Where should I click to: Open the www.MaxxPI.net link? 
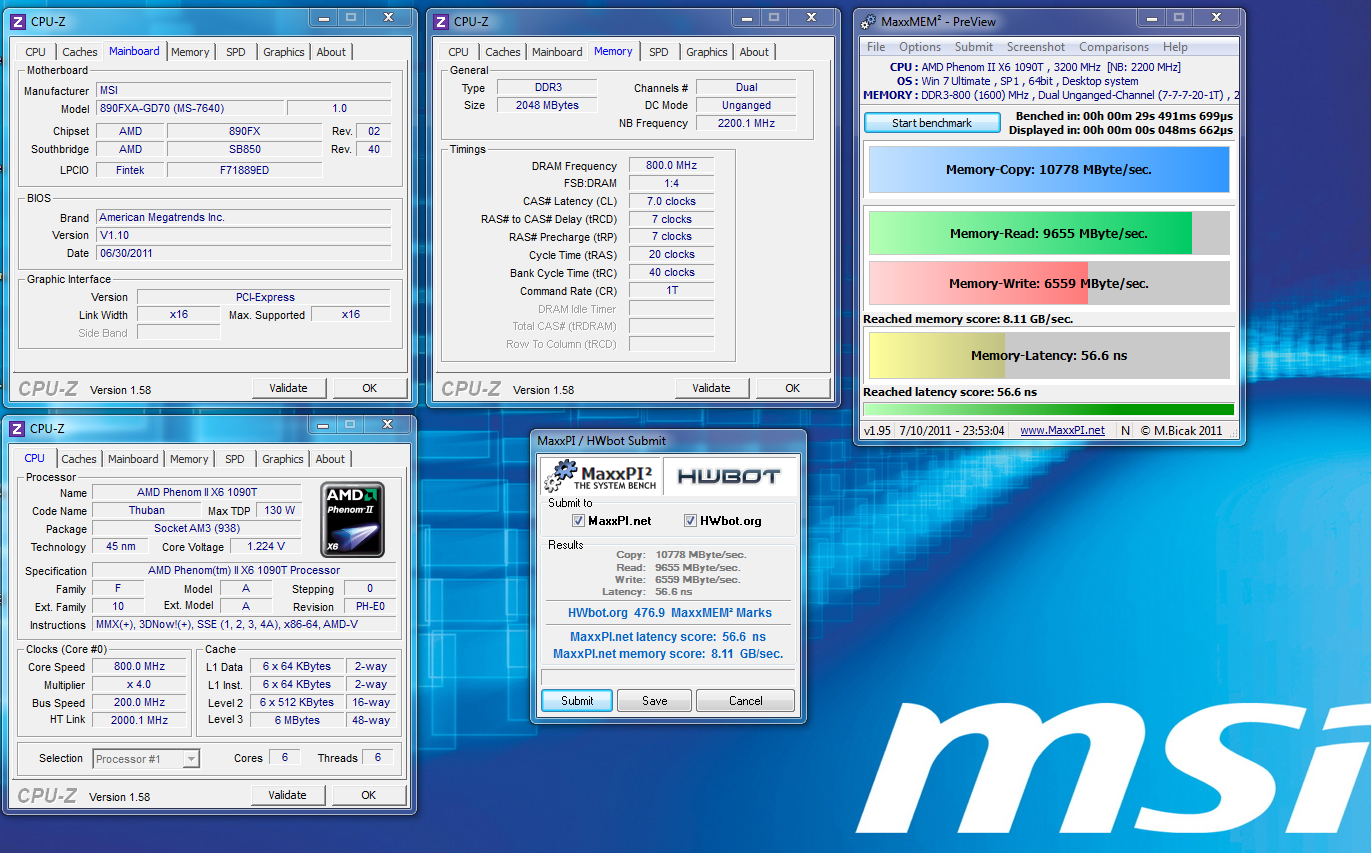[x=1062, y=430]
